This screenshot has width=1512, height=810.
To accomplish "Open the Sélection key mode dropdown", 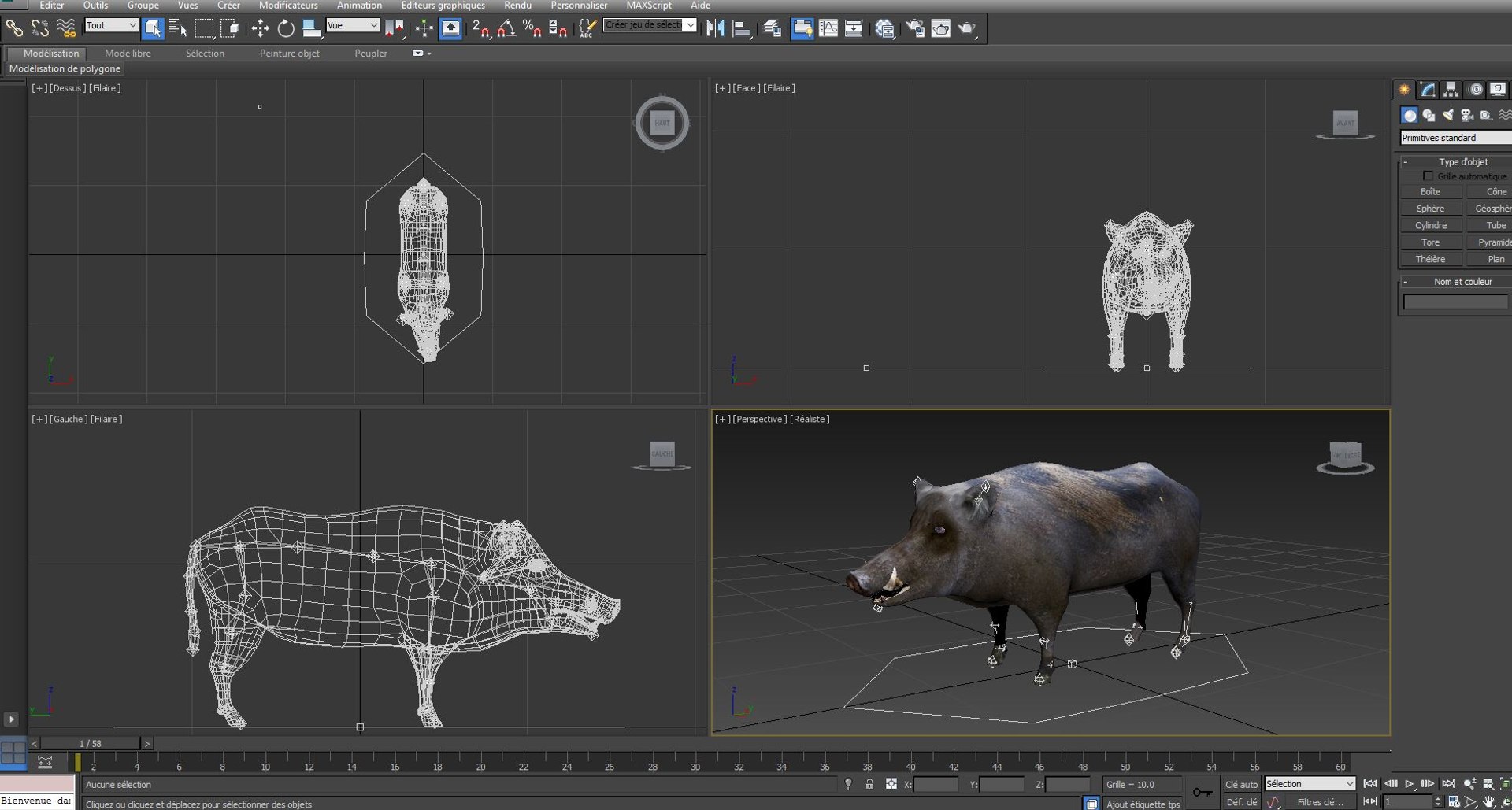I will (1310, 784).
